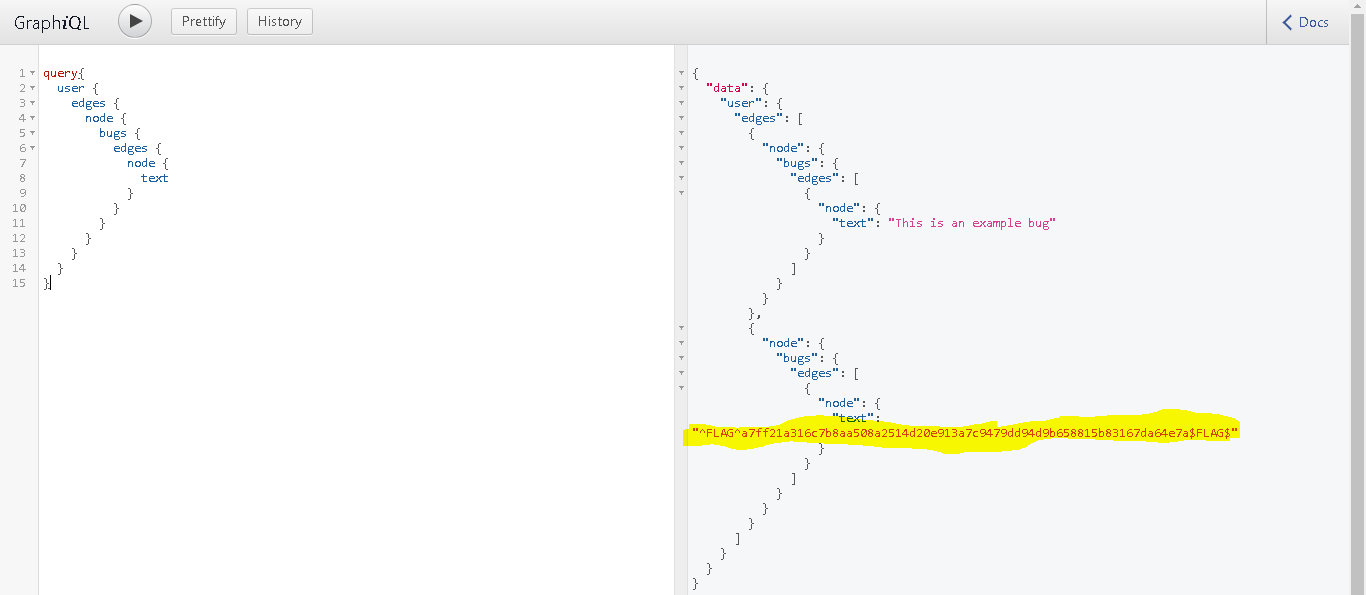The width and height of the screenshot is (1366, 595).
Task: Collapse the user field on line 2
Action: (x=33, y=89)
